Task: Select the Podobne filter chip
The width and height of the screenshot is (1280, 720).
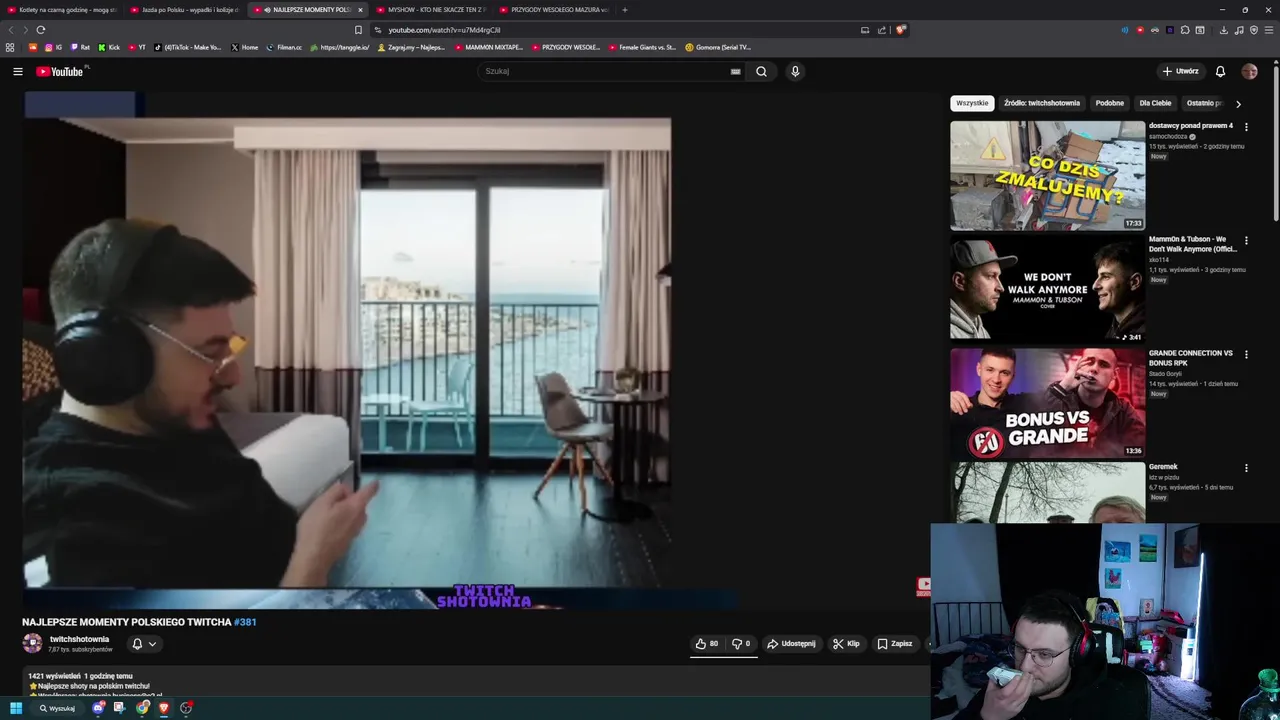Action: (1109, 103)
